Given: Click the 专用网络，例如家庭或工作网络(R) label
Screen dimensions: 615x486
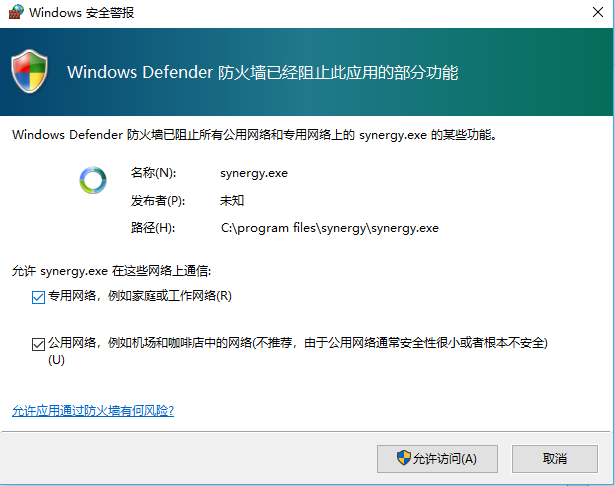Looking at the screenshot, I should [140, 296].
